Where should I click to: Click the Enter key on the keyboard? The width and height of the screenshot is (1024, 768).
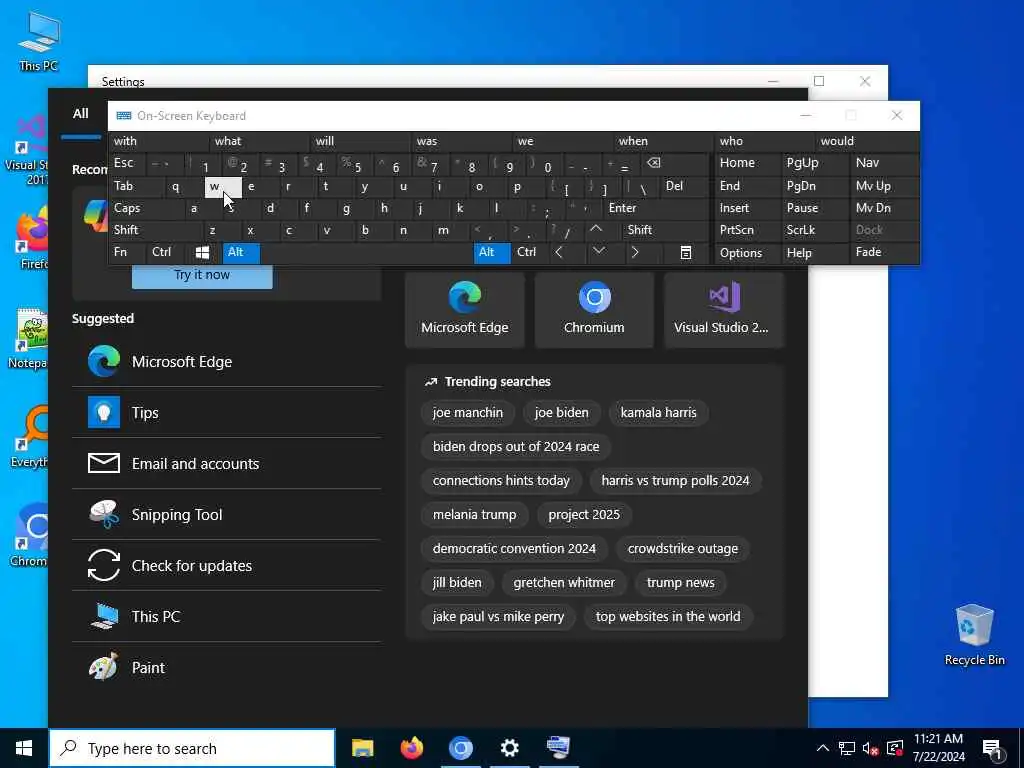656,208
